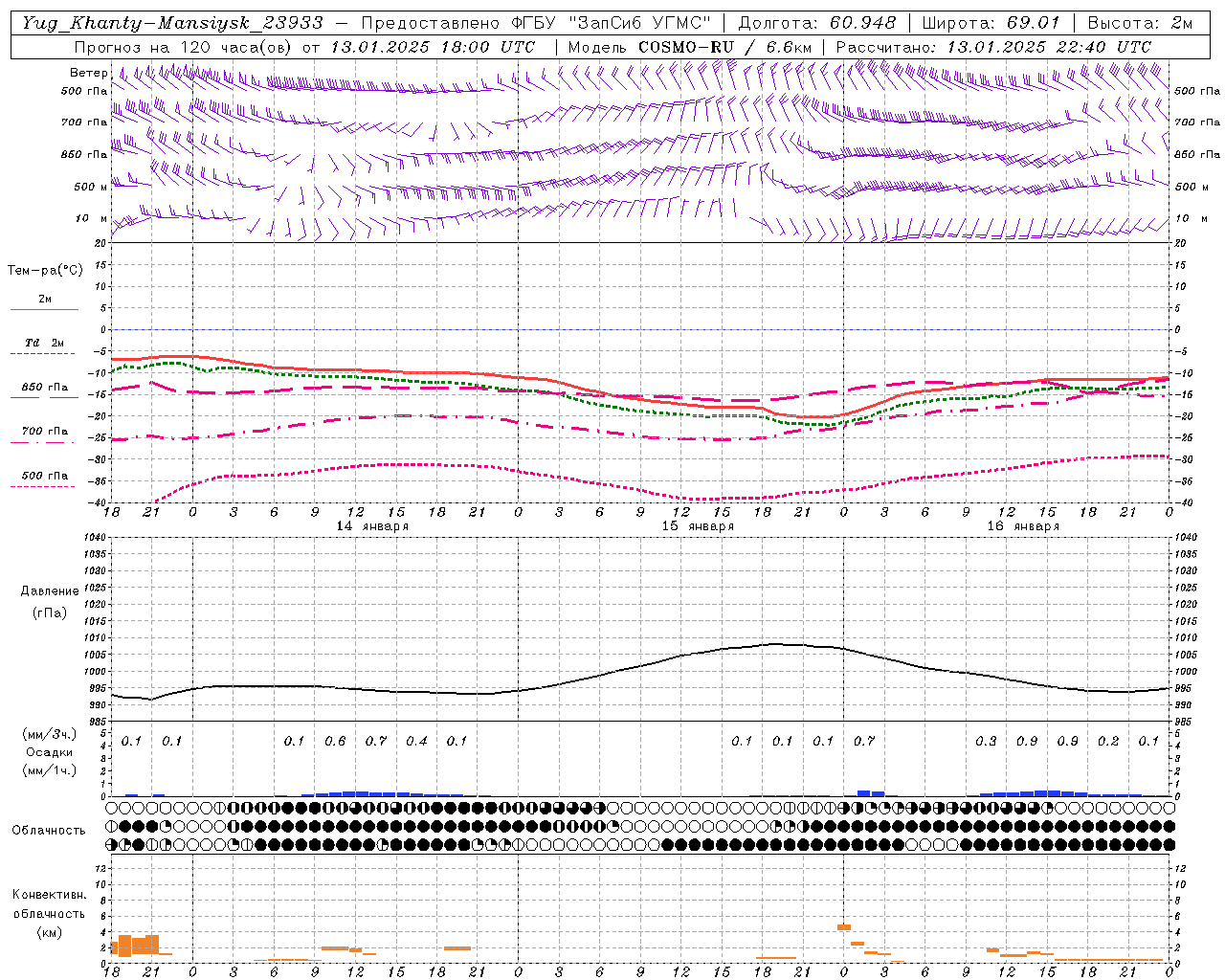Click the 14 января date label
This screenshot has width=1225, height=980.
[372, 526]
